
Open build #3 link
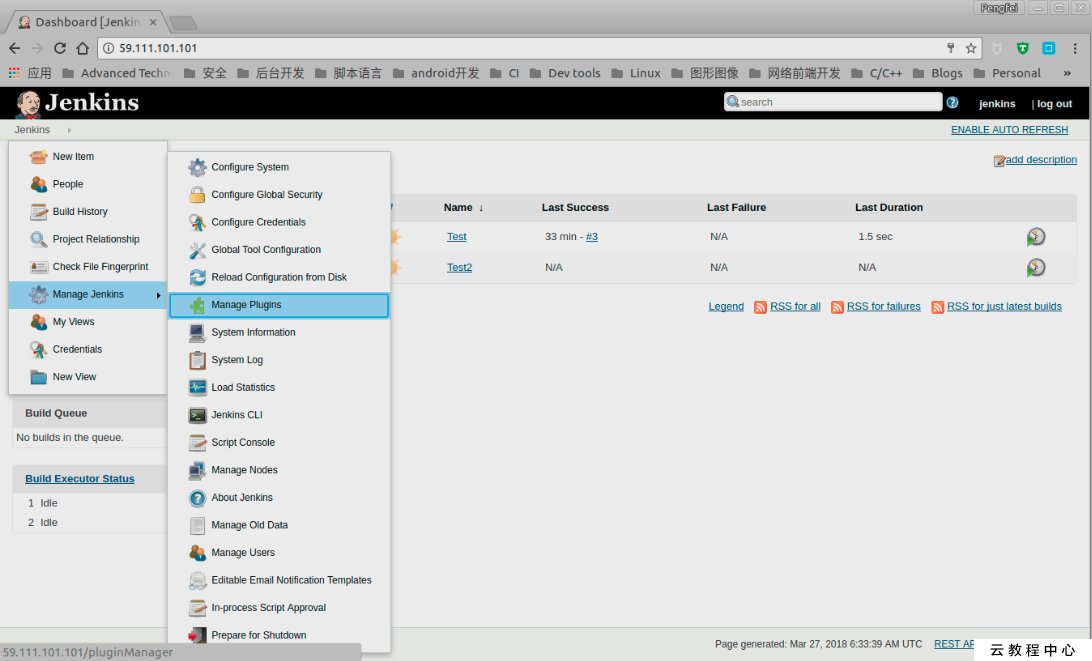tap(592, 237)
